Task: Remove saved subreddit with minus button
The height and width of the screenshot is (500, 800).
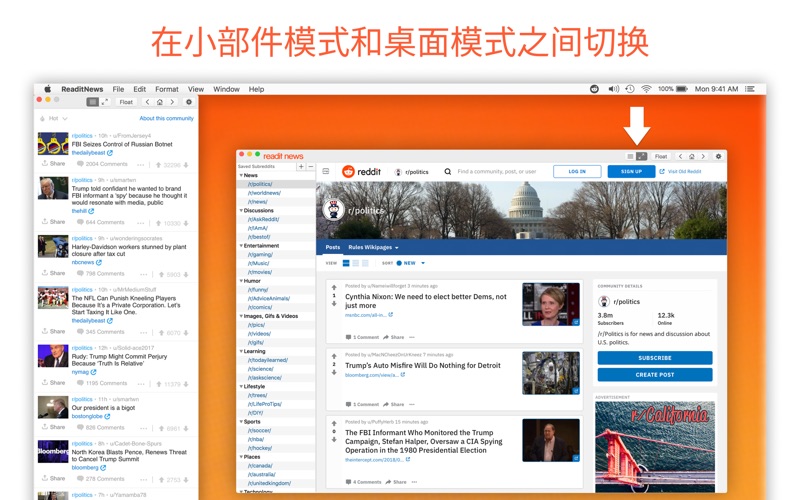Action: point(310,166)
